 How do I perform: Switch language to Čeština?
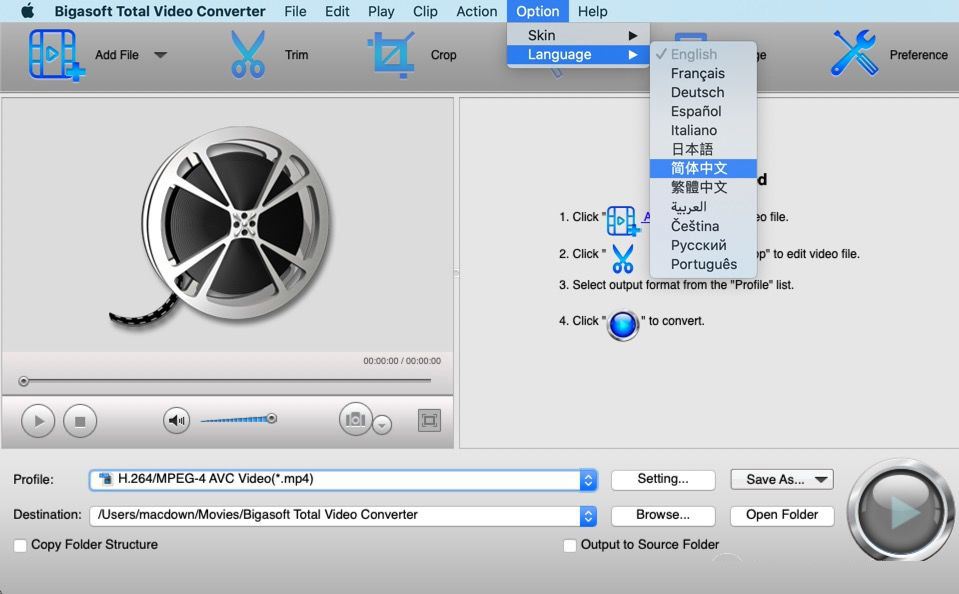point(703,226)
